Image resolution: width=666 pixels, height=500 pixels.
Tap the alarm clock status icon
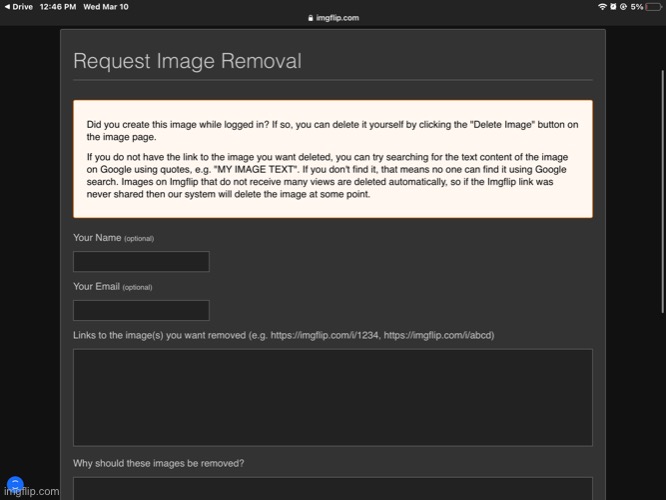click(613, 7)
